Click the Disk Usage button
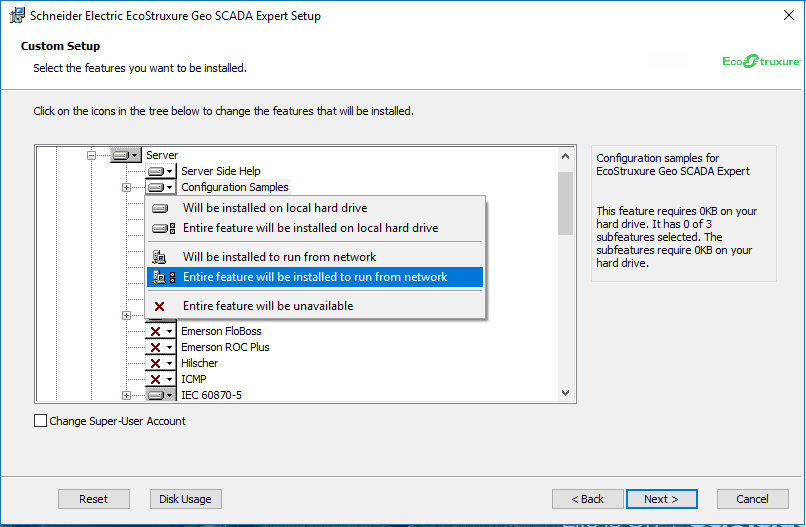 coord(186,499)
